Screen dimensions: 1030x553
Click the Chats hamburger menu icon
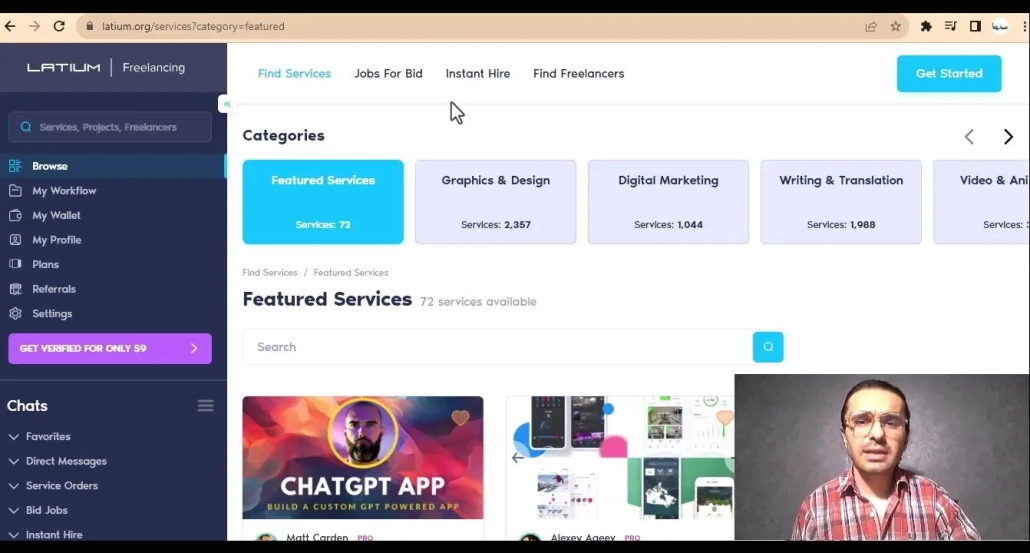coord(205,406)
